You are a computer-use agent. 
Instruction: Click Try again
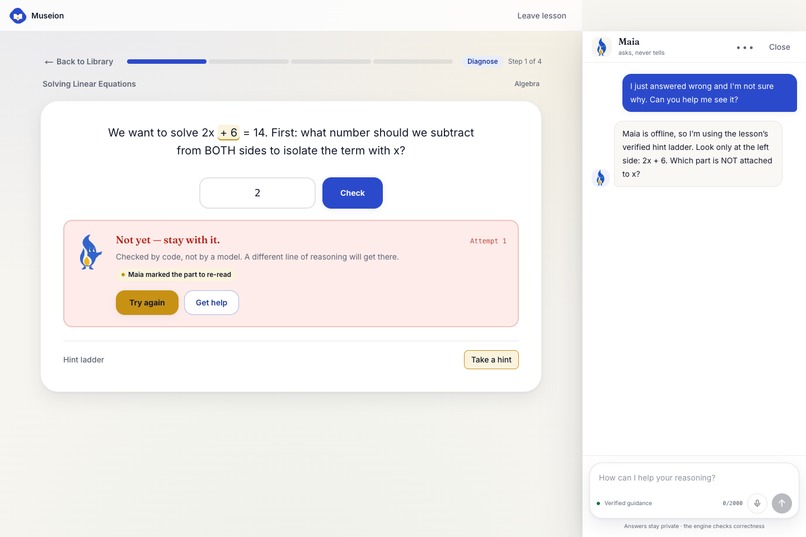tap(147, 303)
